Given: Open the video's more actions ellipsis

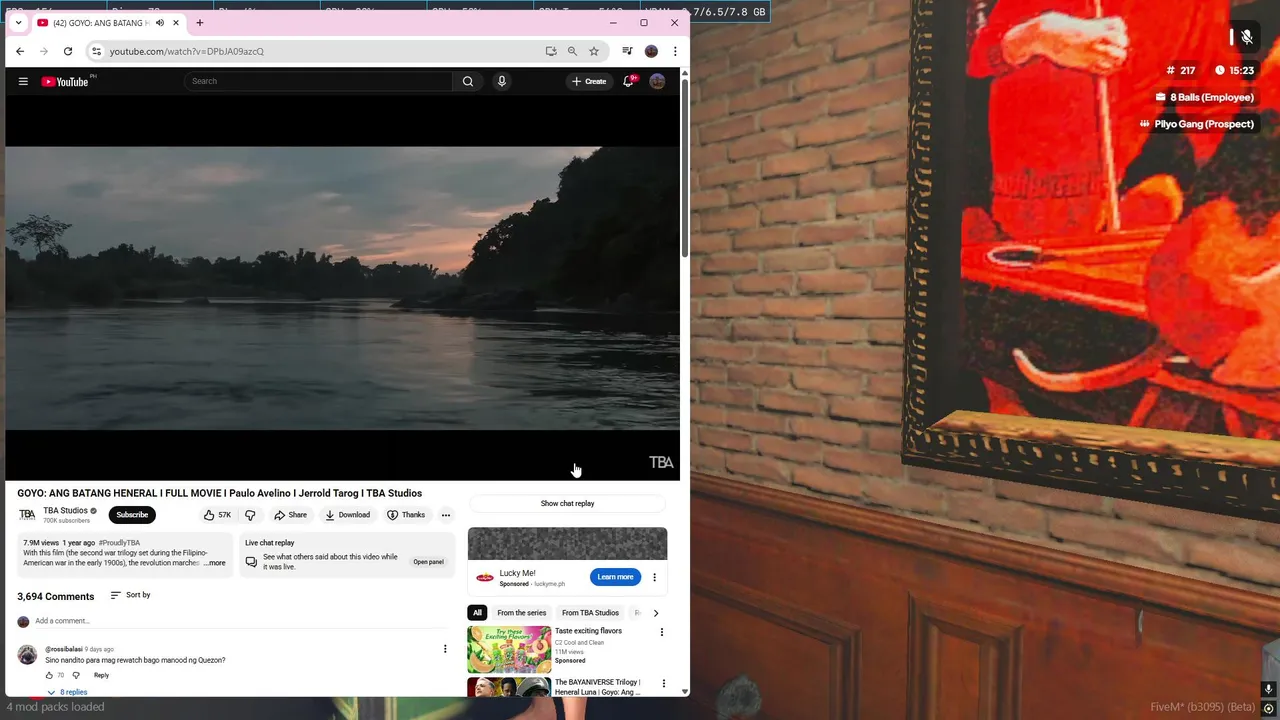Looking at the screenshot, I should coord(446,515).
